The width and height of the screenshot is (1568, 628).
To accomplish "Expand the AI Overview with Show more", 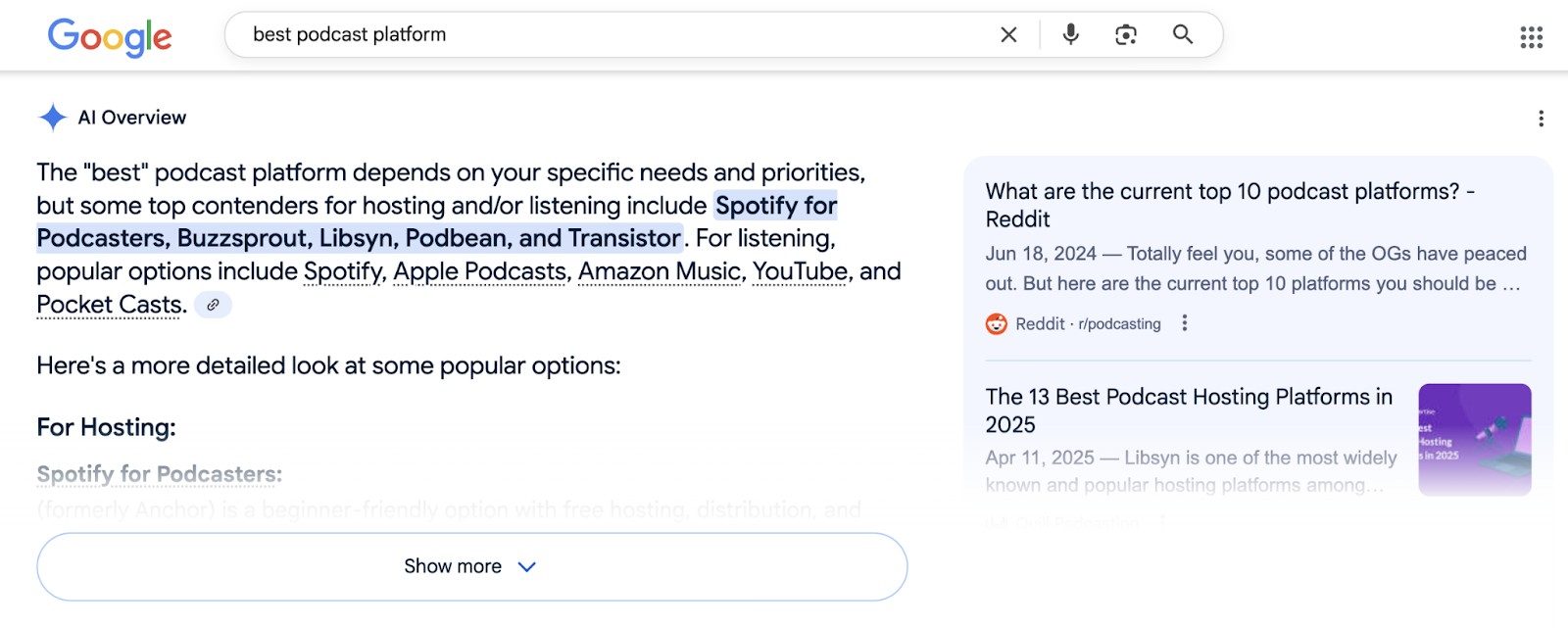I will tap(471, 566).
